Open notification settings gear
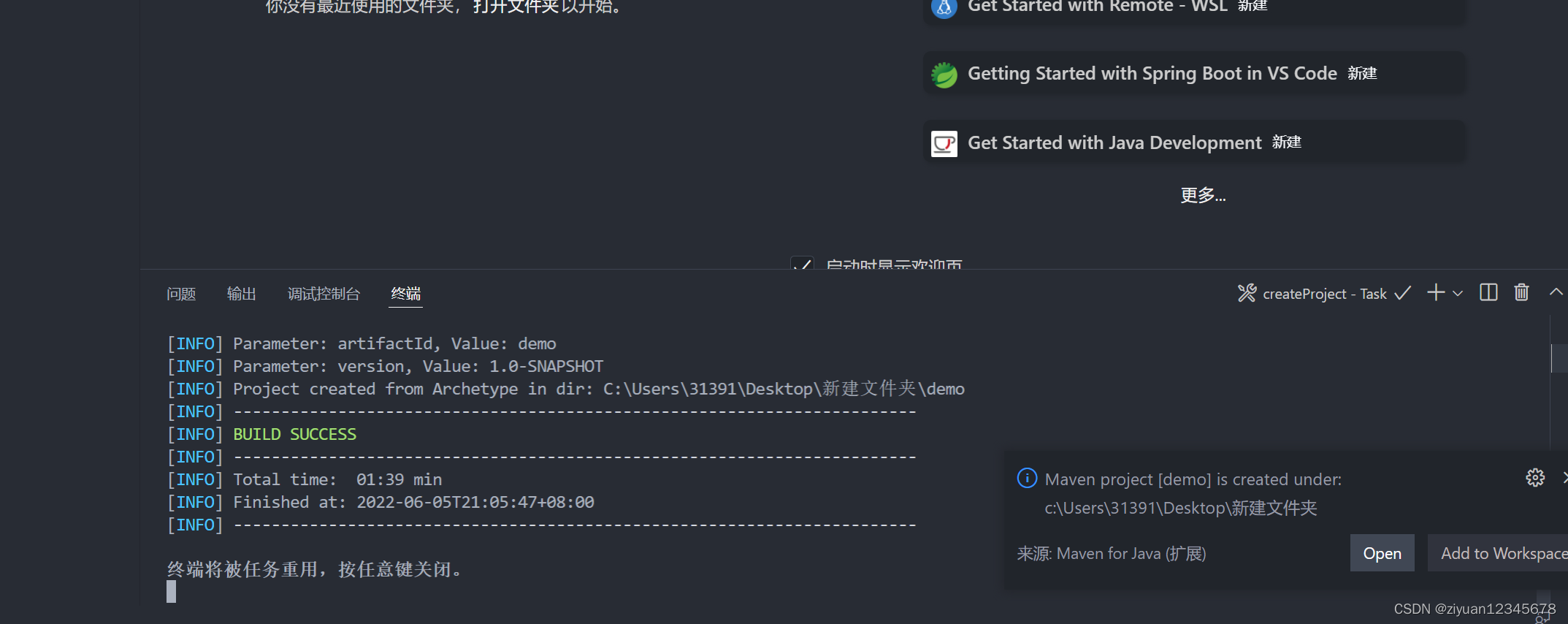 [1535, 478]
